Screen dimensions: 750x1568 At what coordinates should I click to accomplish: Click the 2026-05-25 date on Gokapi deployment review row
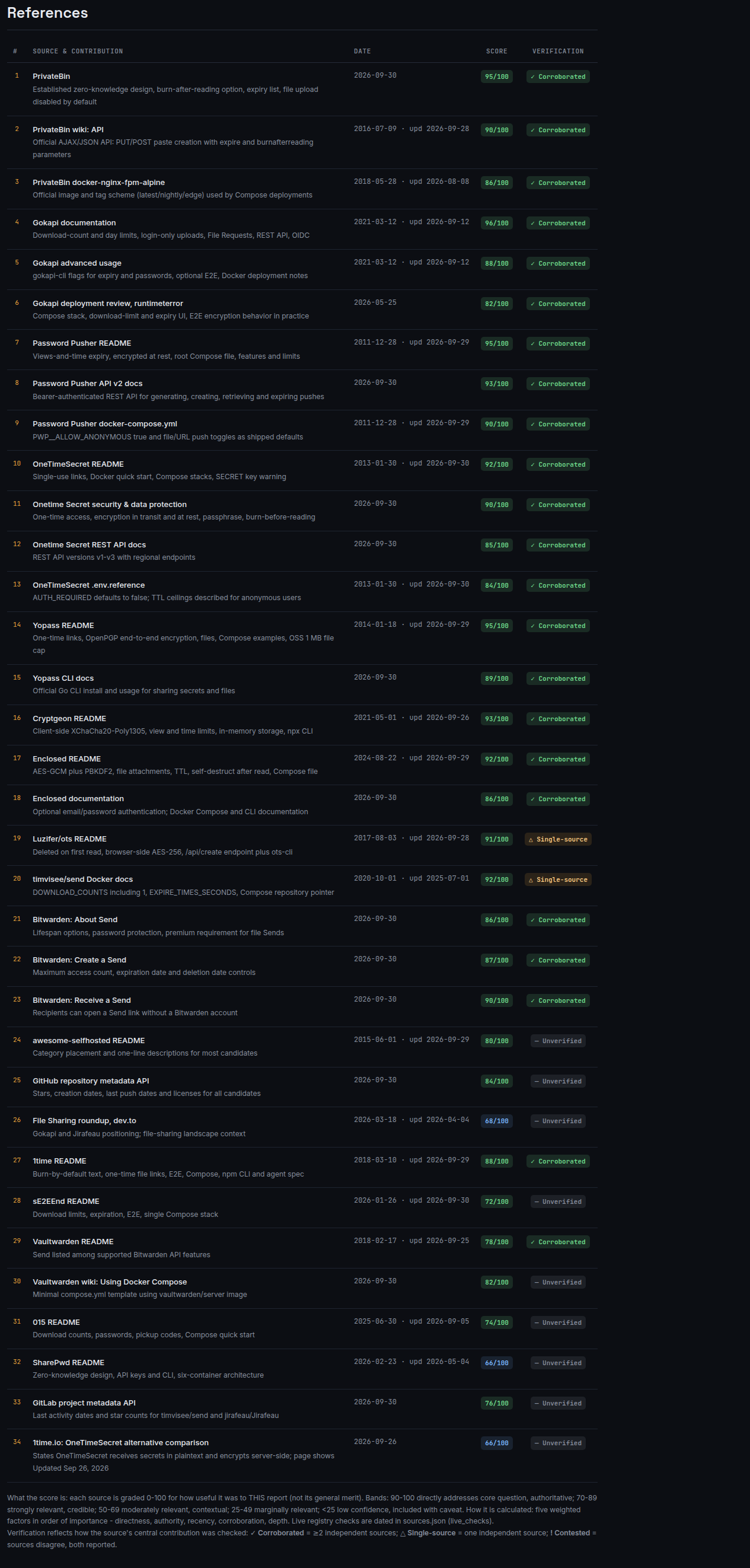[x=375, y=302]
